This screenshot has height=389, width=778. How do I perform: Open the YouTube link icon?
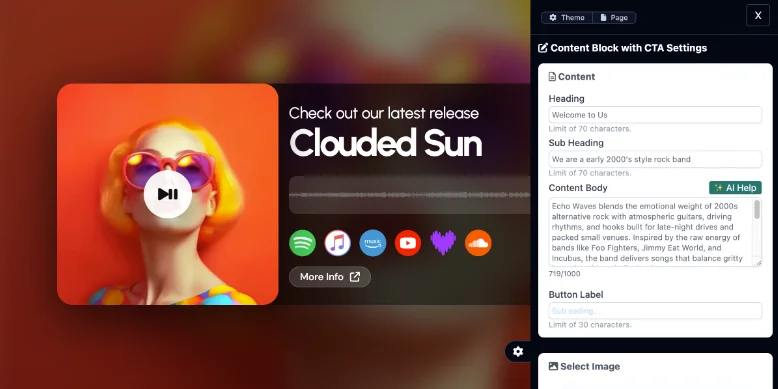click(408, 243)
